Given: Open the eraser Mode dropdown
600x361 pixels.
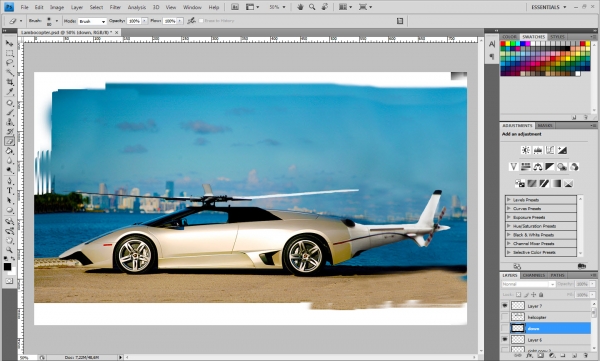Looking at the screenshot, I should [92, 21].
